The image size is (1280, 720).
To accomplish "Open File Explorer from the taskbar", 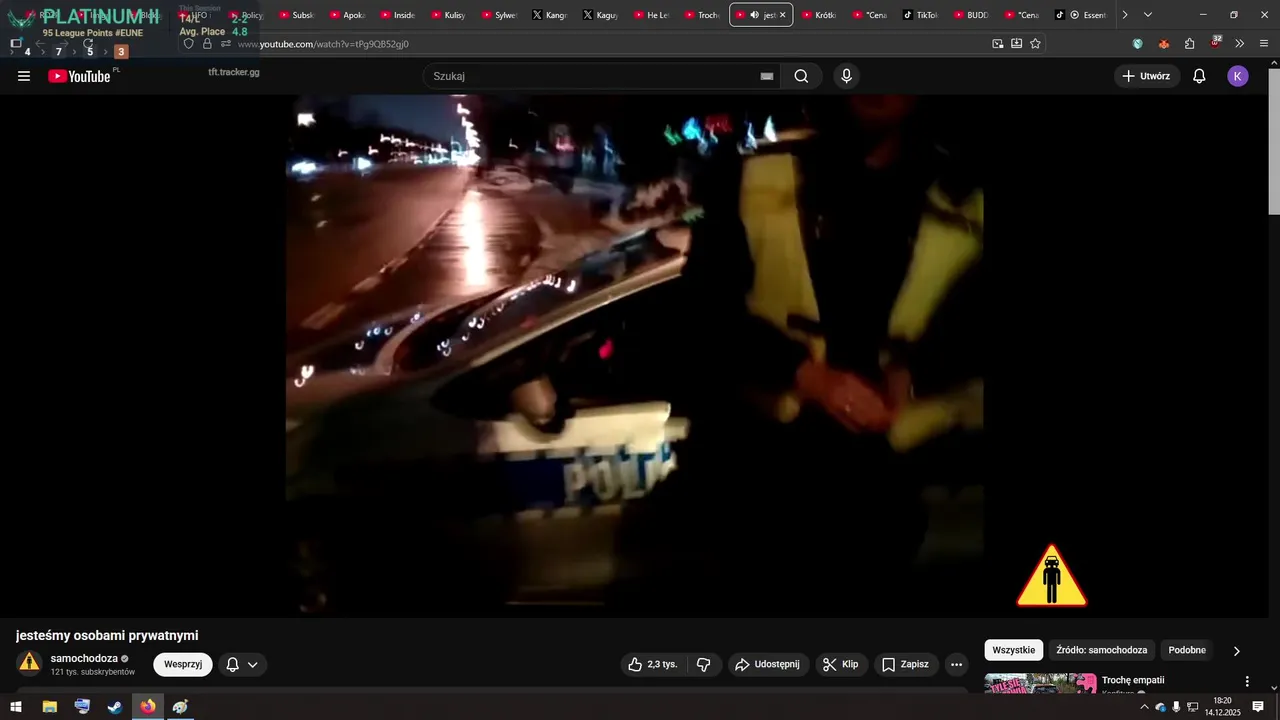I will pyautogui.click(x=49, y=707).
